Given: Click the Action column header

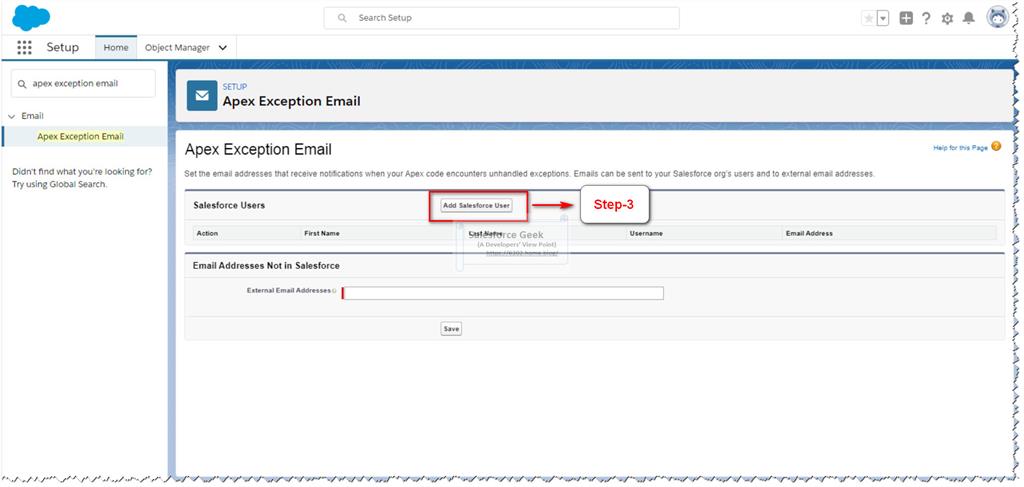Looking at the screenshot, I should [207, 233].
